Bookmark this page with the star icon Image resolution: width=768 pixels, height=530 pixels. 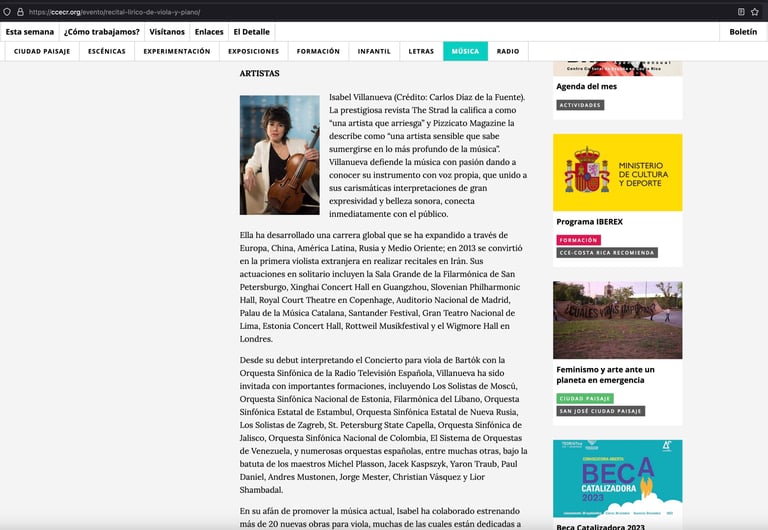coord(755,12)
